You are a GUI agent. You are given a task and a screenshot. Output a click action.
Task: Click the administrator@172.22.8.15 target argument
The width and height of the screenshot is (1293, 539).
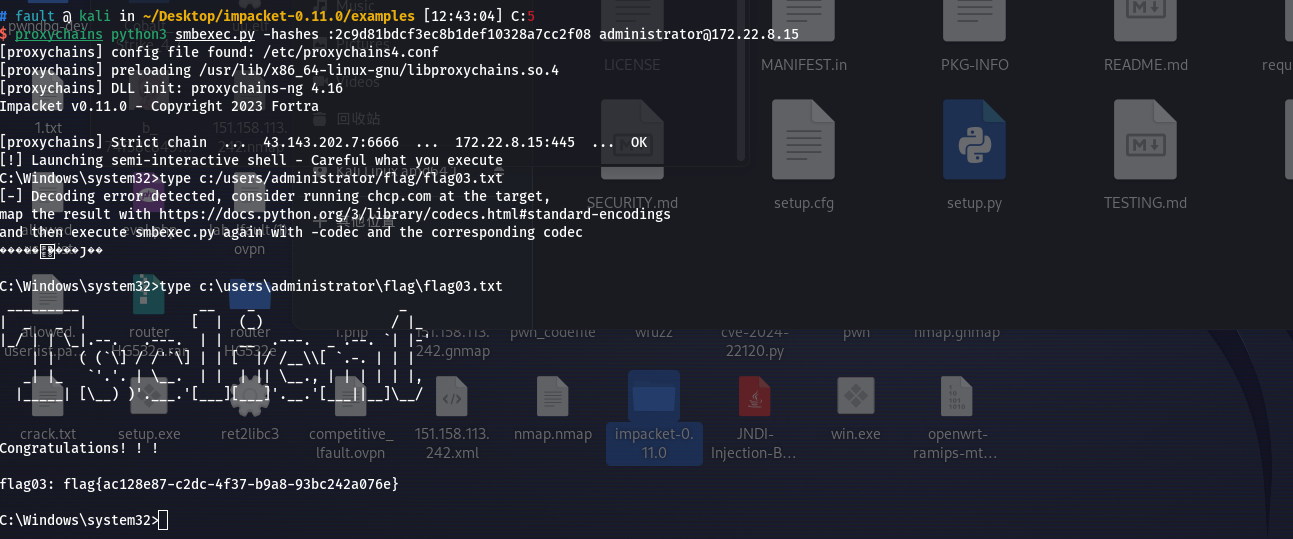[x=699, y=34]
